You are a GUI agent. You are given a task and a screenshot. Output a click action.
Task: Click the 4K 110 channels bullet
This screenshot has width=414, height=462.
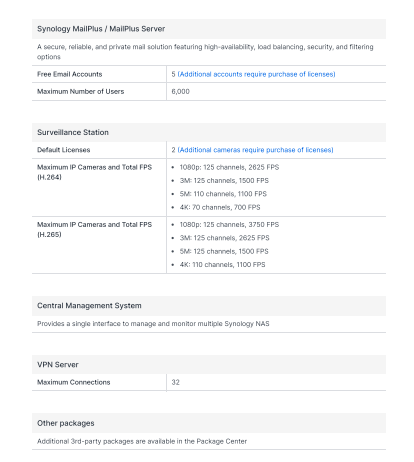pyautogui.click(x=222, y=264)
